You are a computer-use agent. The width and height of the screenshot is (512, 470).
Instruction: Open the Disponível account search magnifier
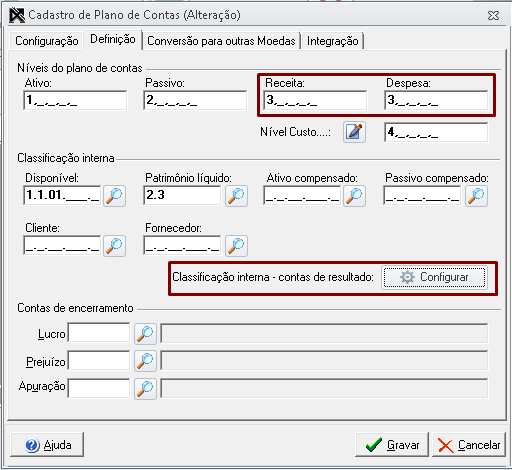tap(114, 196)
